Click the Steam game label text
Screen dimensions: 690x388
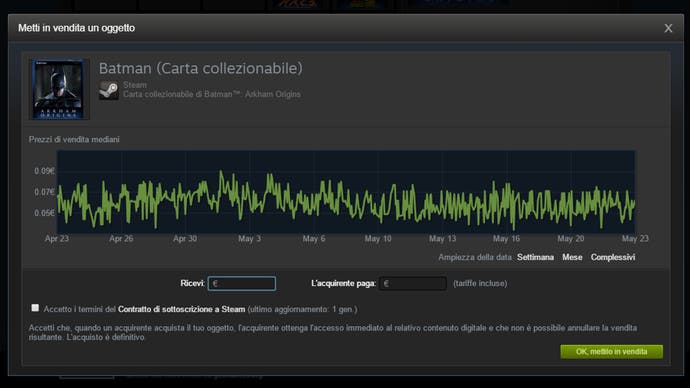point(135,85)
